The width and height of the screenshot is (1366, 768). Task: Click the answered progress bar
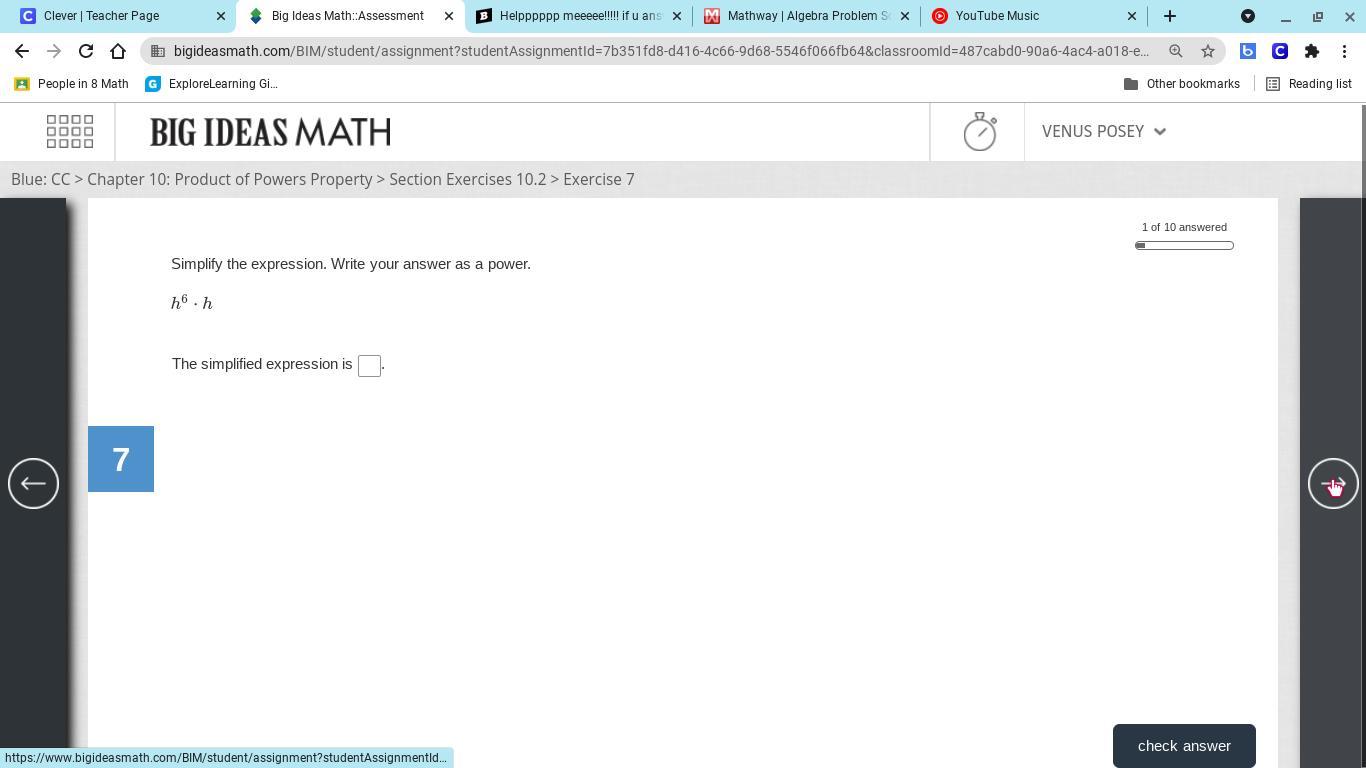point(1184,245)
